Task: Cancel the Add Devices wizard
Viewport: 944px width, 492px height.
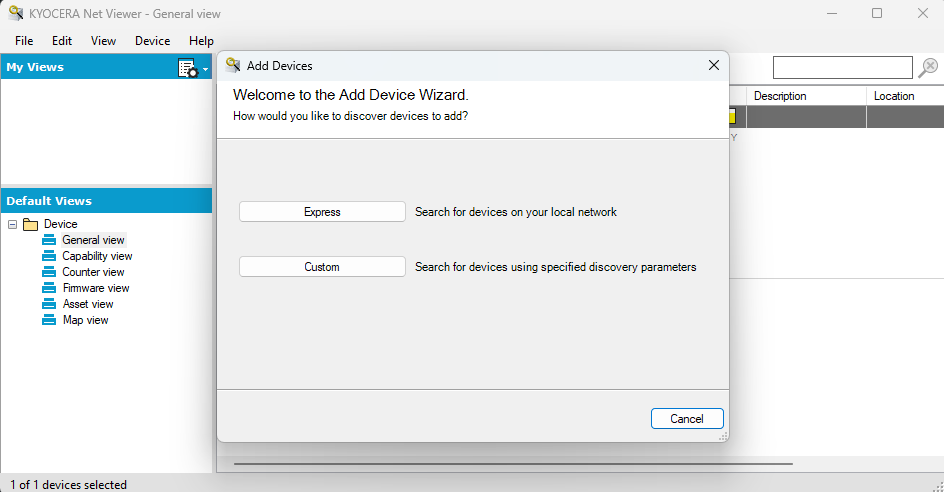Action: coord(687,419)
